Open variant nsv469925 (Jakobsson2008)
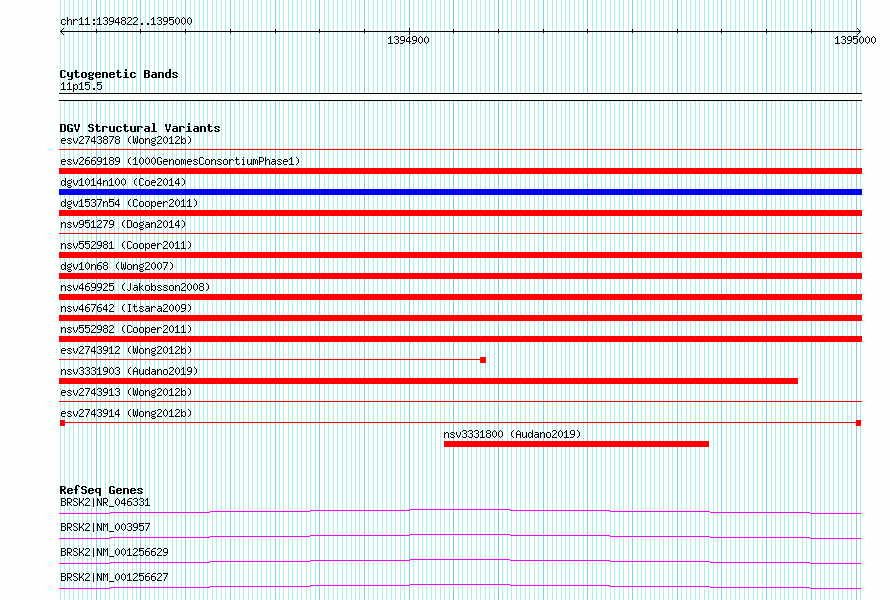 (x=135, y=287)
